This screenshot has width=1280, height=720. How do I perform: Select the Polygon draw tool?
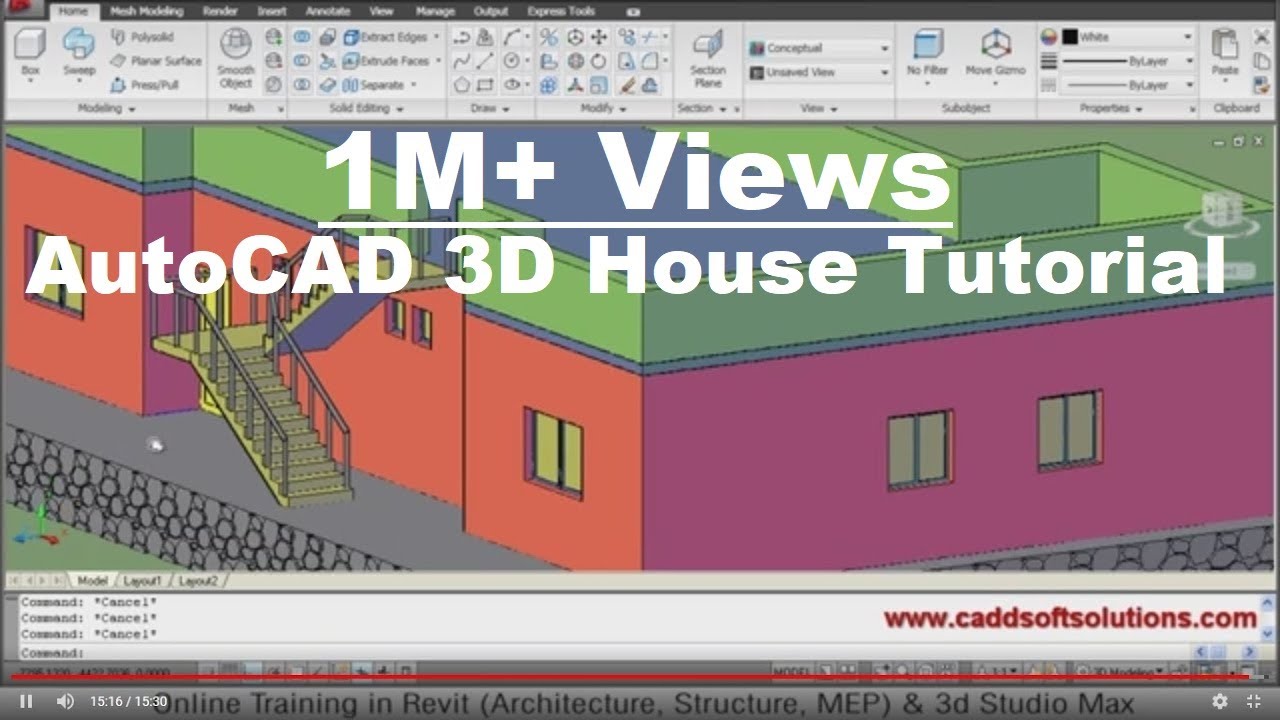[x=461, y=85]
